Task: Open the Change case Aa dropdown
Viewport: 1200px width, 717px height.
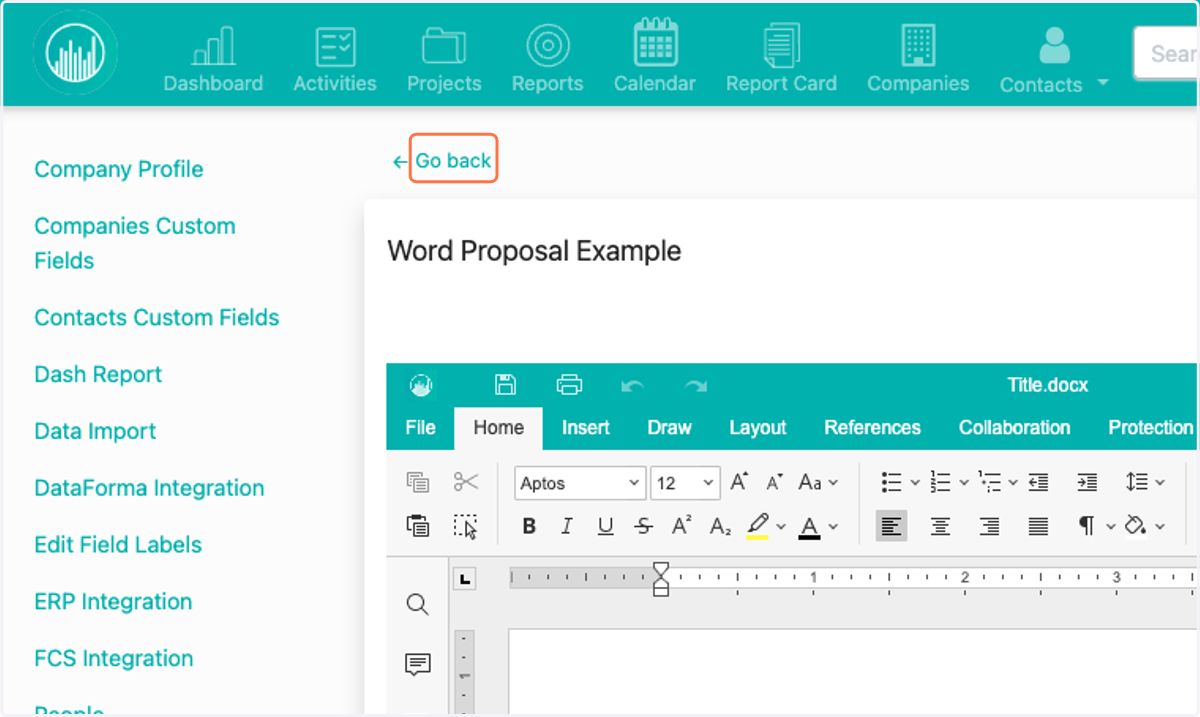Action: 818,482
